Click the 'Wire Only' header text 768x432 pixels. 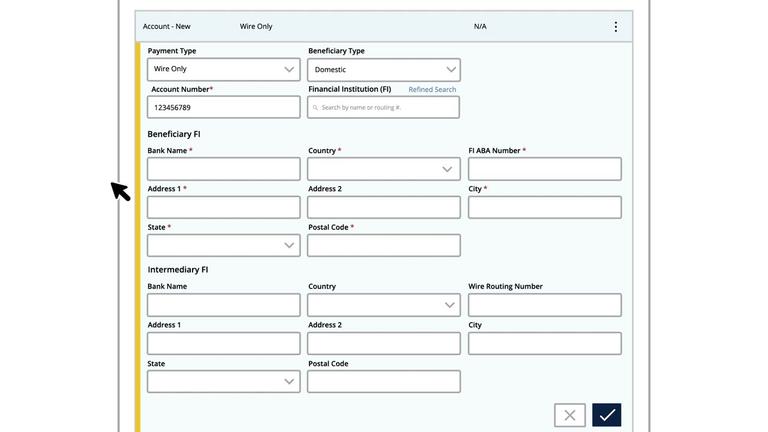click(x=256, y=26)
